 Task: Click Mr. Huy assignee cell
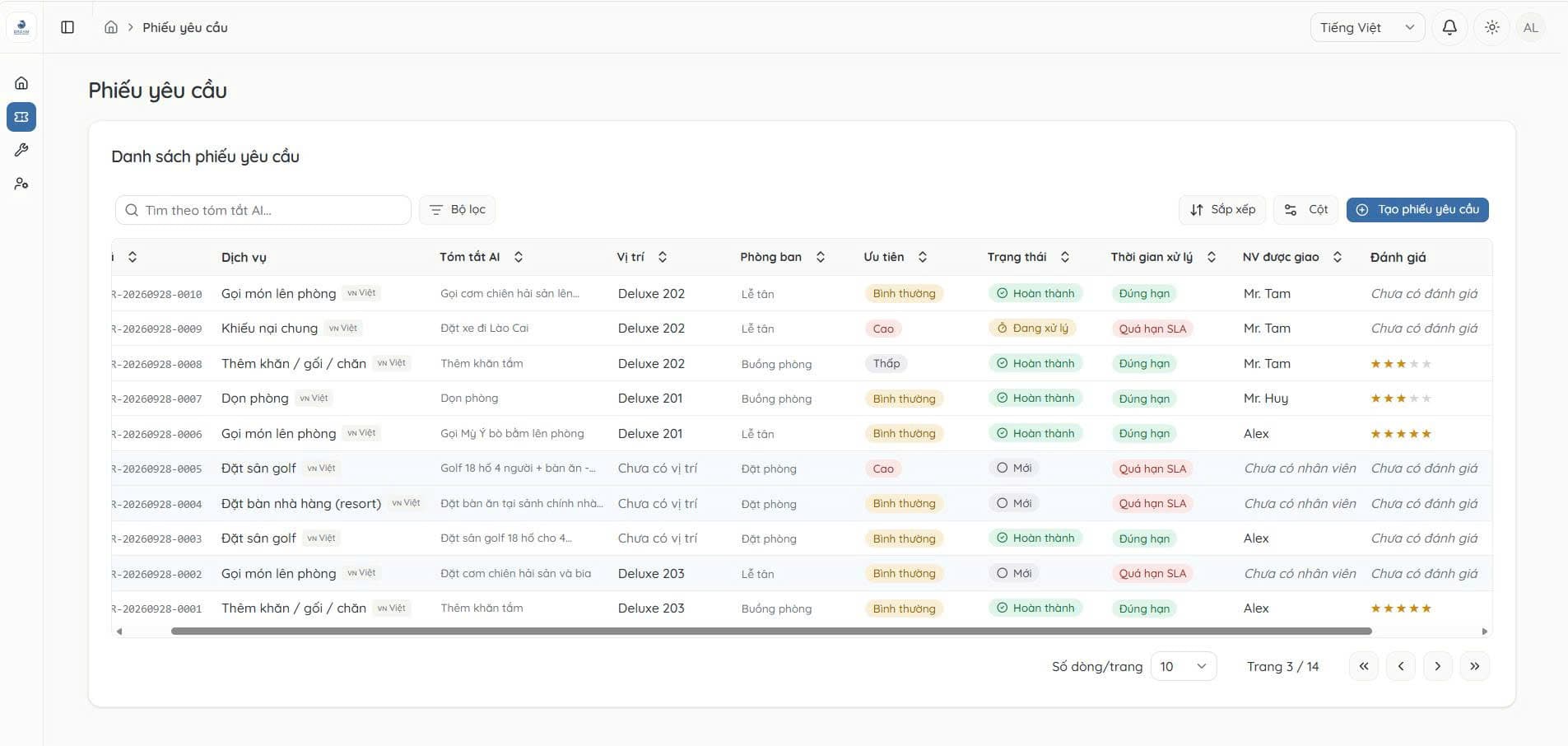[1266, 399]
